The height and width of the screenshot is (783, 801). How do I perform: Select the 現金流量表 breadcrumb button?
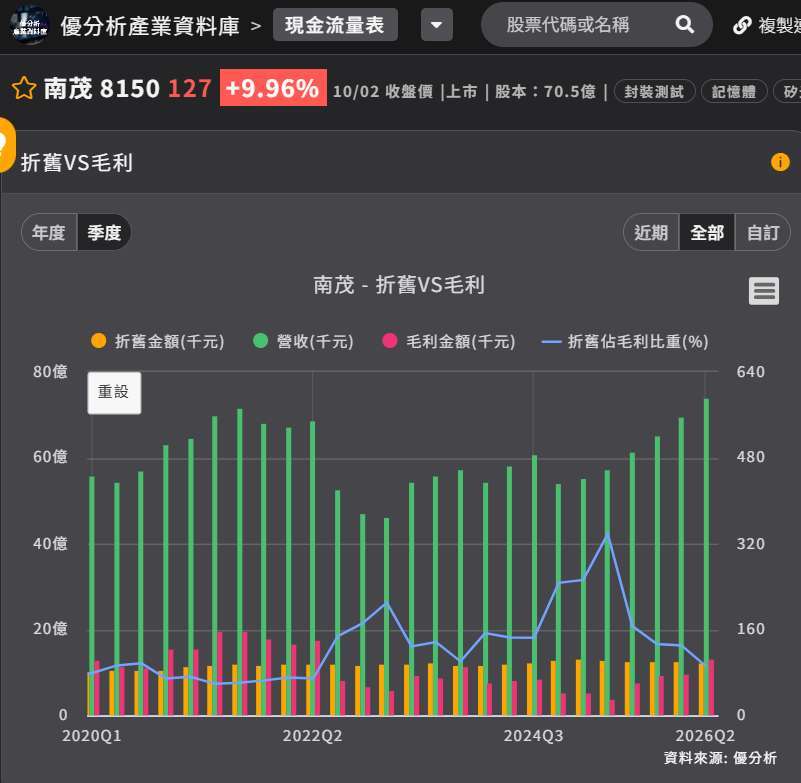click(335, 25)
